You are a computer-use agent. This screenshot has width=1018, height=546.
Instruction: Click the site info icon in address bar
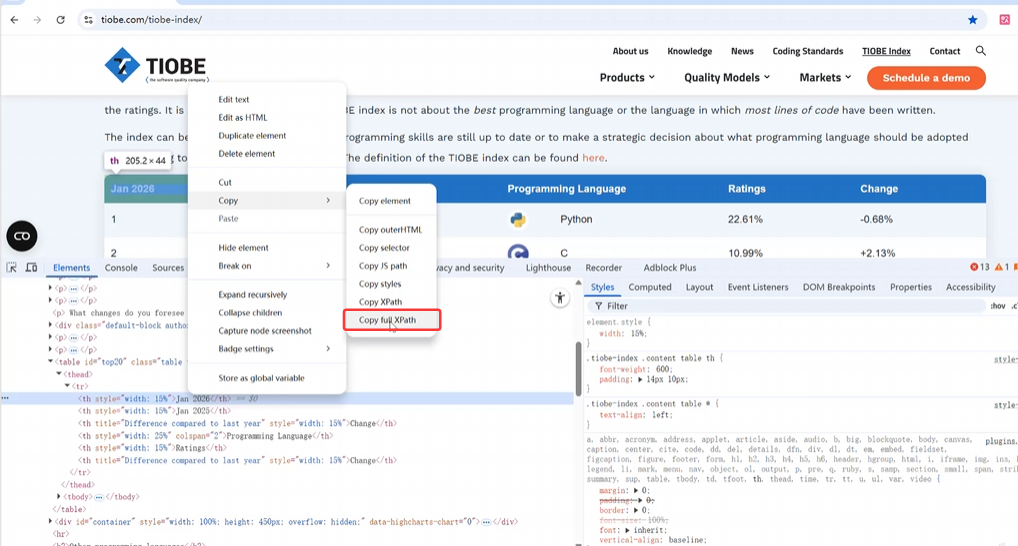(88, 19)
